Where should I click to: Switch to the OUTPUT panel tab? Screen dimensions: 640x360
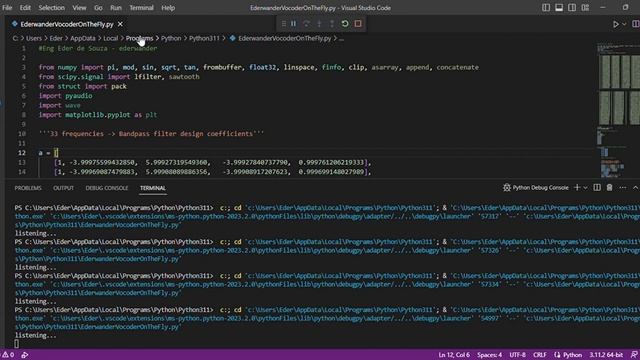pyautogui.click(x=63, y=188)
